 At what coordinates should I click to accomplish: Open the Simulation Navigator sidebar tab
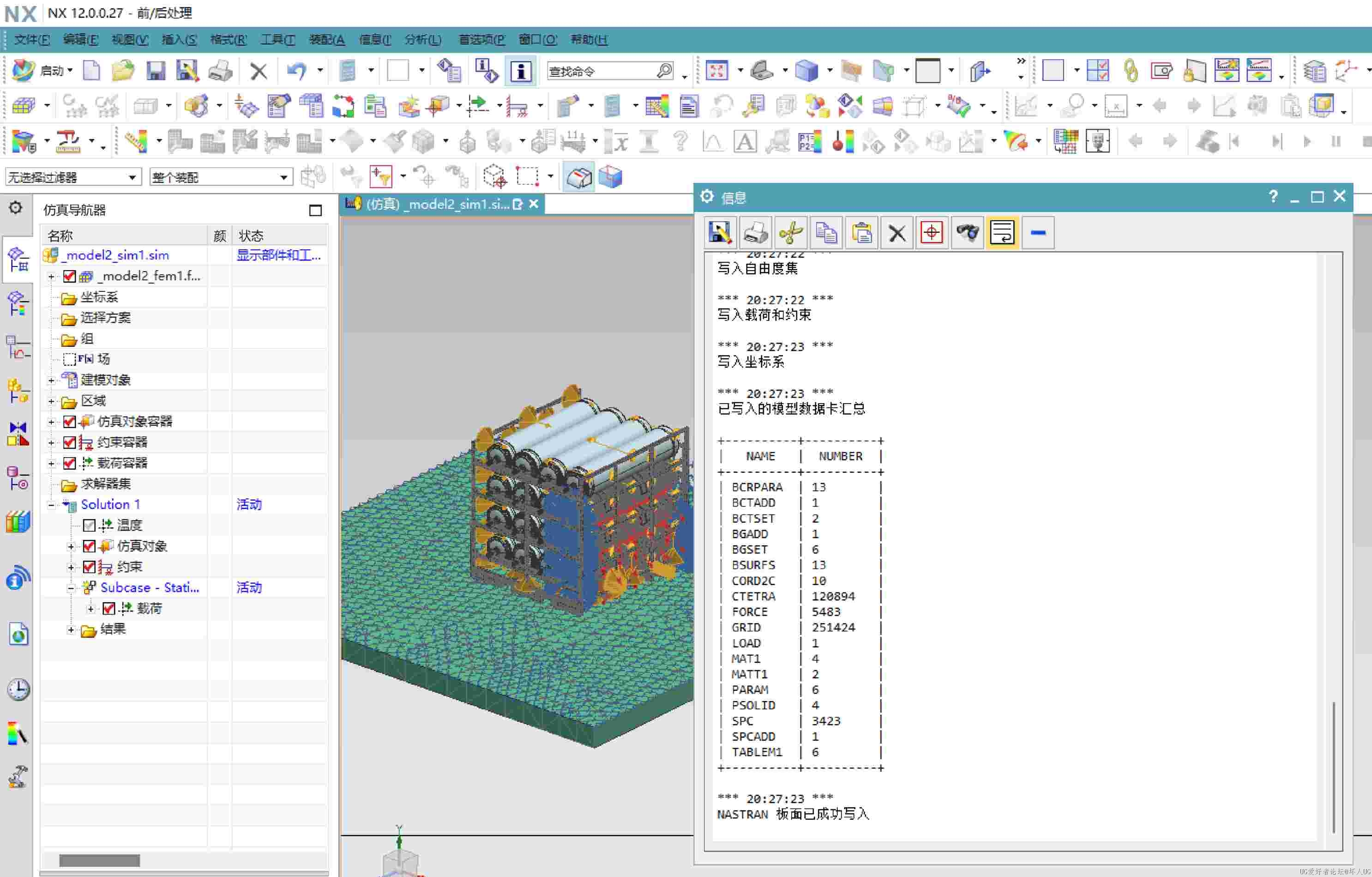[x=18, y=260]
